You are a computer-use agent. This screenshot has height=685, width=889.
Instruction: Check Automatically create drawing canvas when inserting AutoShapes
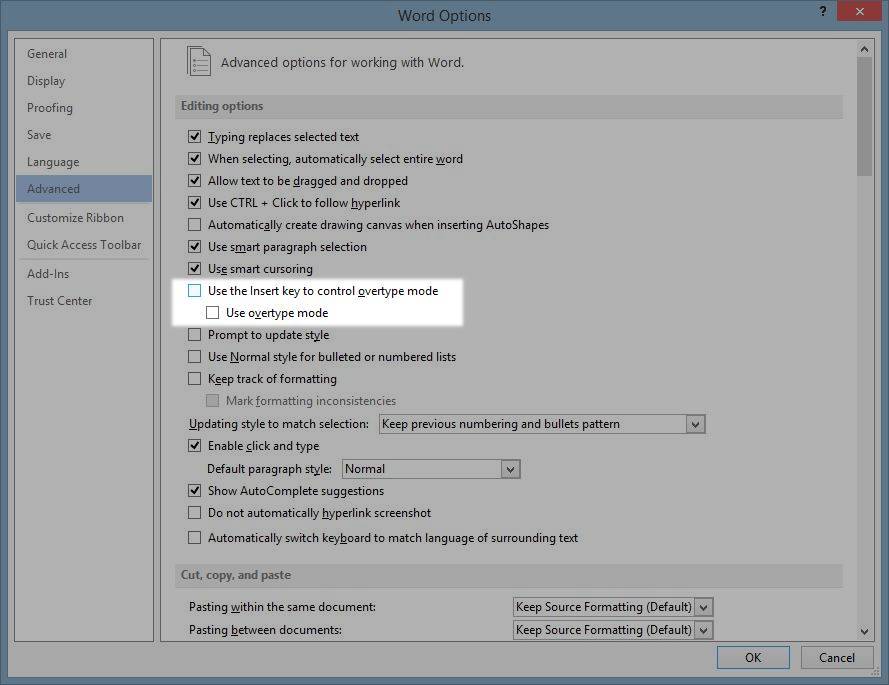click(x=195, y=224)
